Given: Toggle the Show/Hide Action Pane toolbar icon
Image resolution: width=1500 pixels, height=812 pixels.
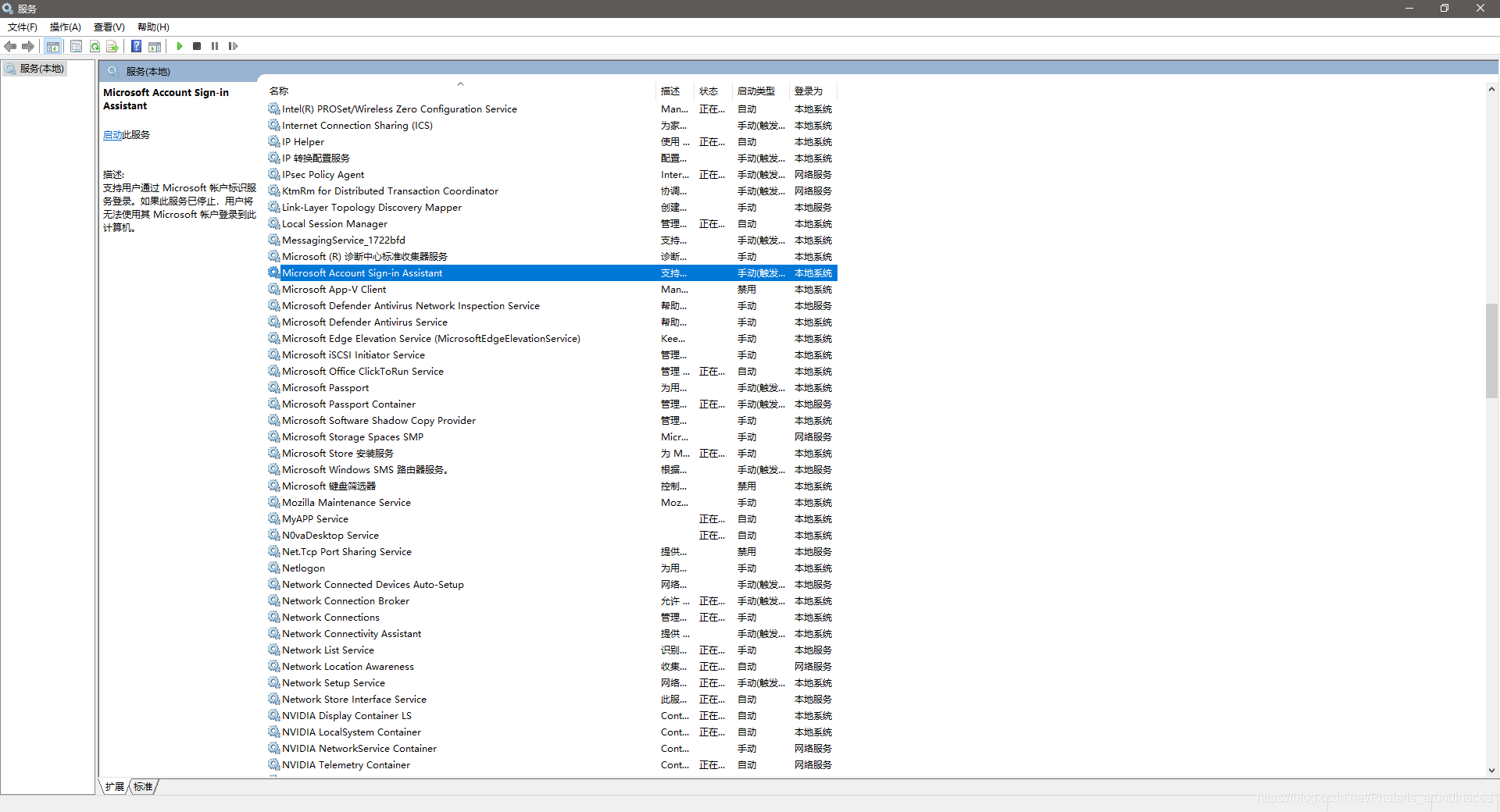Looking at the screenshot, I should tap(155, 47).
